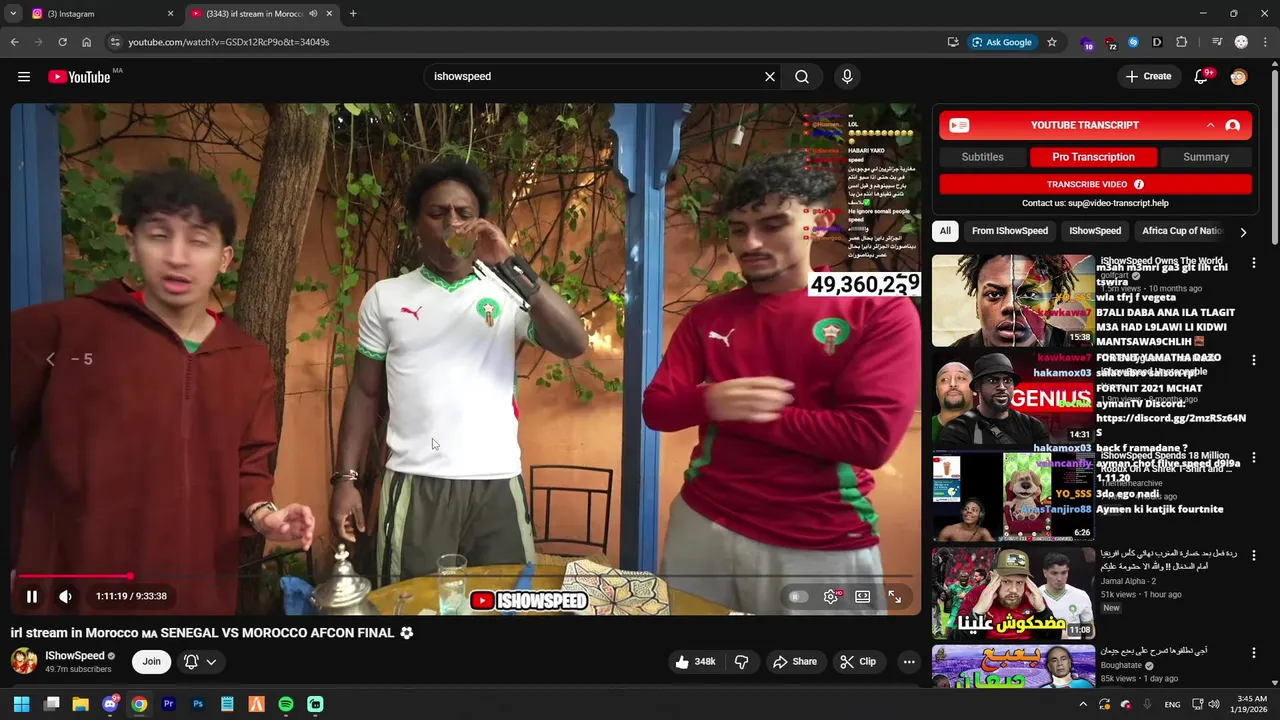Open Spotify from the taskbar
Image resolution: width=1280 pixels, height=720 pixels.
[286, 704]
